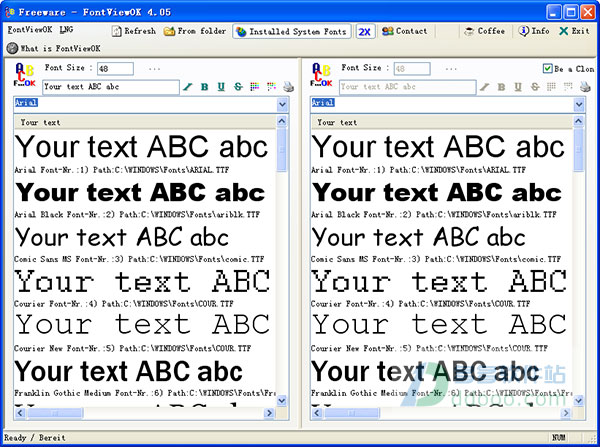This screenshot has width=600, height=447.
Task: Click right '...' next to Font Size
Action: [x=451, y=69]
